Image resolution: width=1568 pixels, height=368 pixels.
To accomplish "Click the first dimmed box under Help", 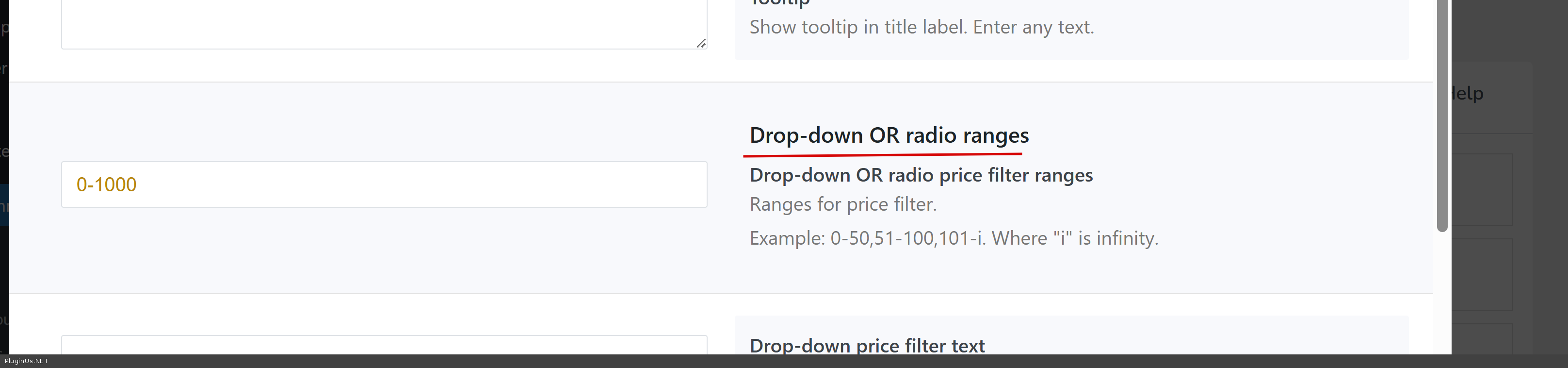I will pyautogui.click(x=1482, y=189).
